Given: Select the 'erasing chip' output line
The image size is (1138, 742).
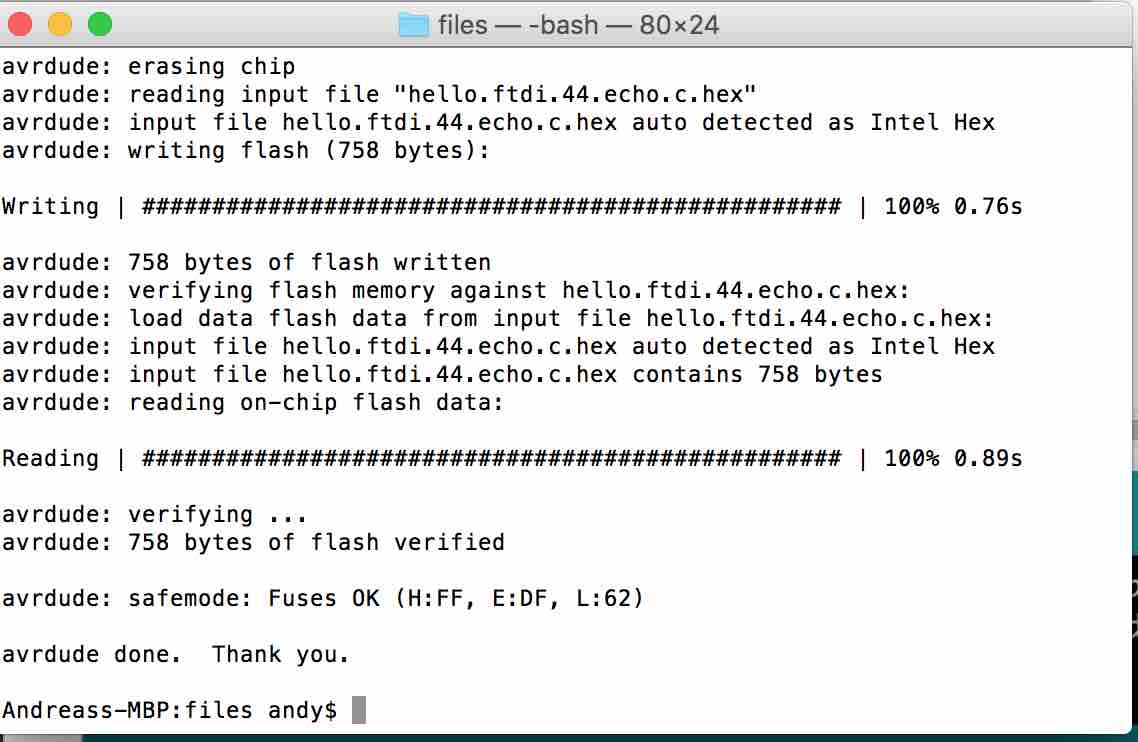Looking at the screenshot, I should click(x=149, y=67).
